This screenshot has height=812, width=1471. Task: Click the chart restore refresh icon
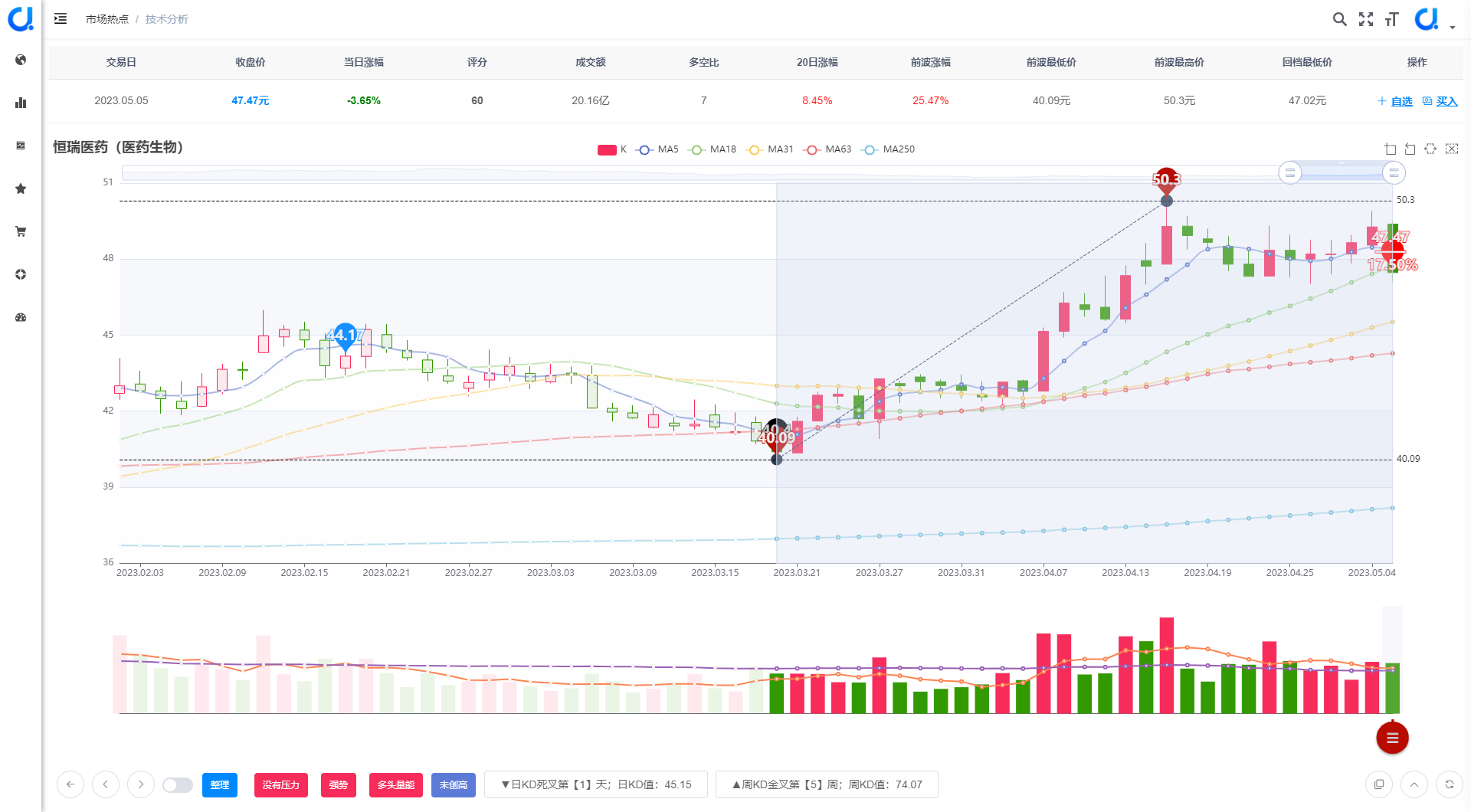coord(1430,149)
